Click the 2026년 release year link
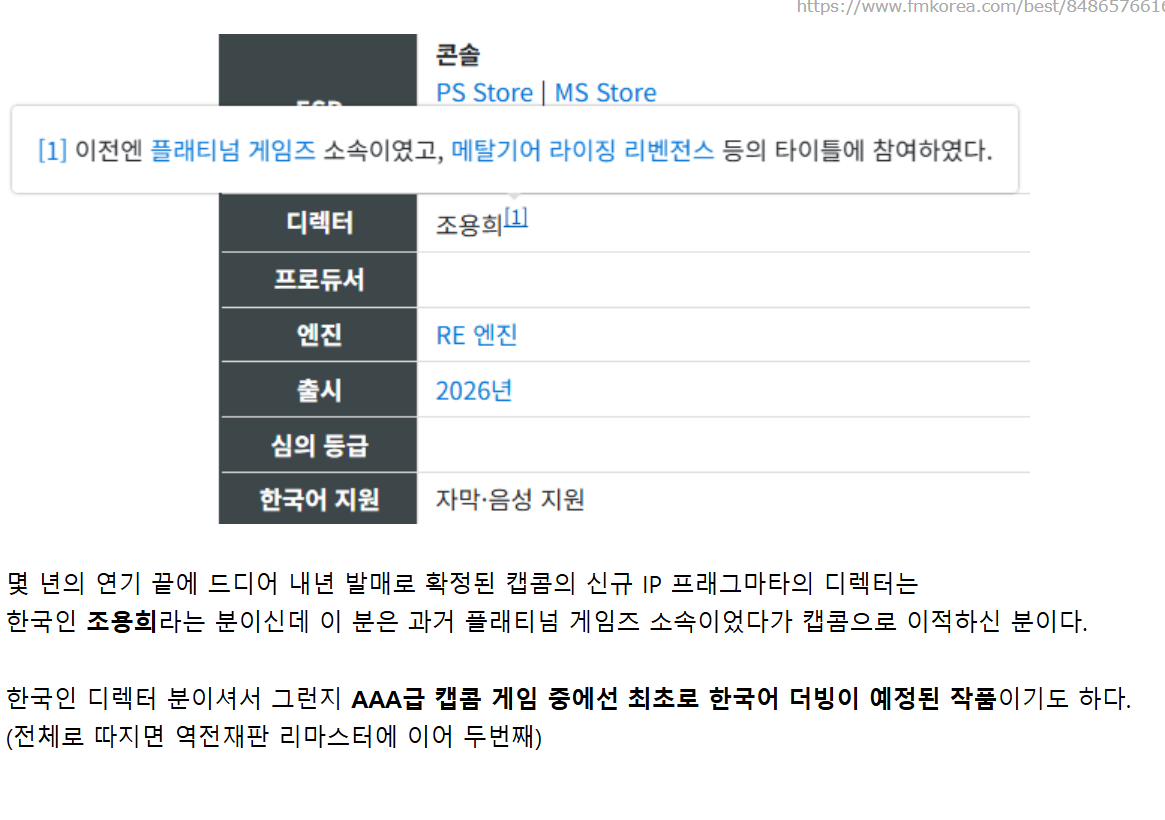1165x820 pixels. [x=474, y=391]
